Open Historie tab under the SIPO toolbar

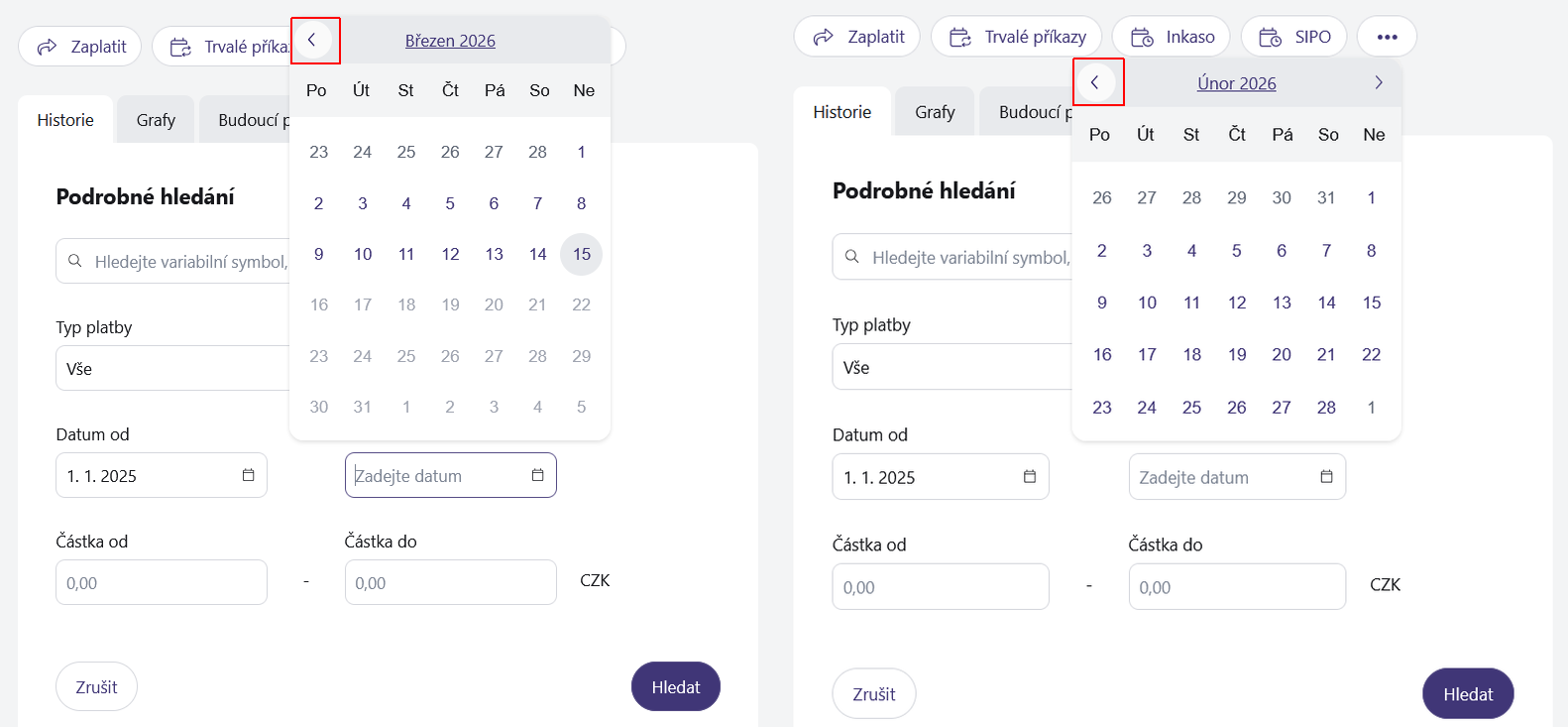tap(841, 112)
